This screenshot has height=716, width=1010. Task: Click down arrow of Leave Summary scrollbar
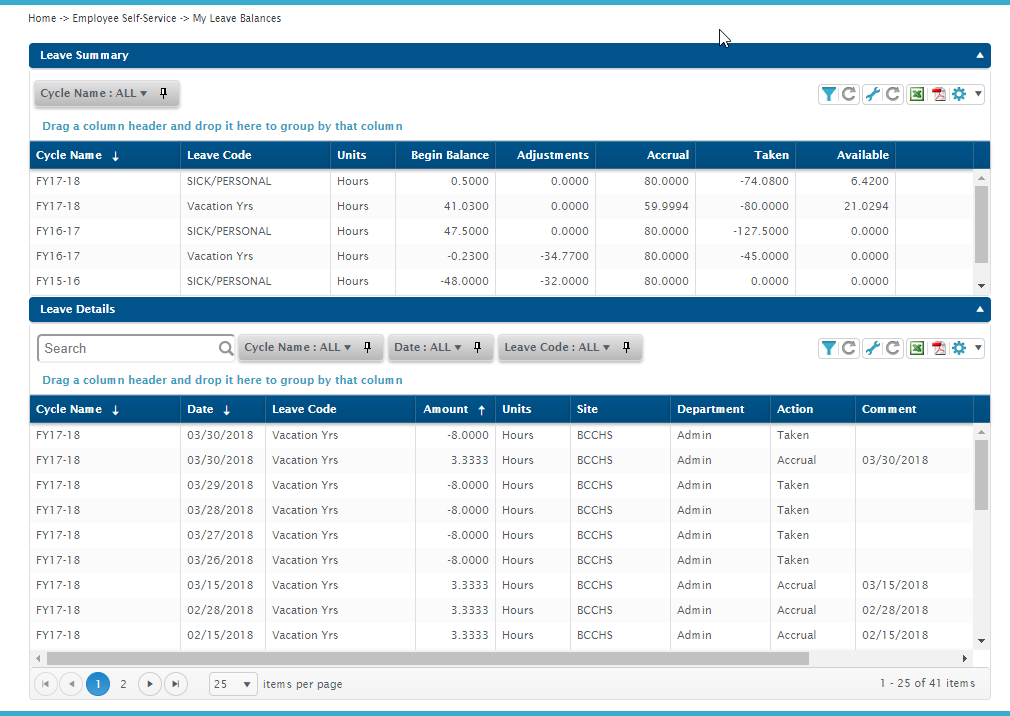(981, 286)
